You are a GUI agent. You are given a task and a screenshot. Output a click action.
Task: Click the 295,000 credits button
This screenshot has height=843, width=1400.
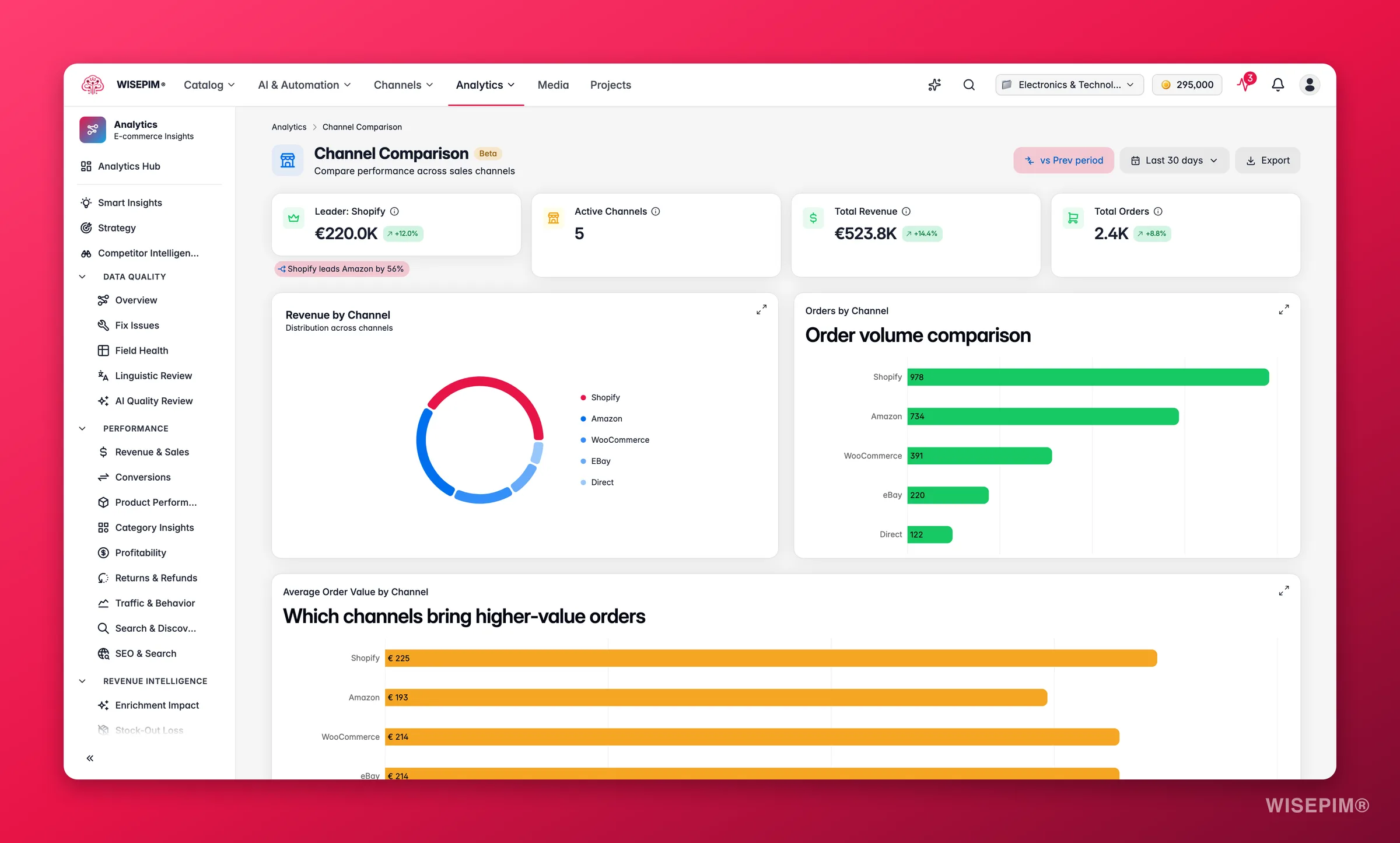coord(1187,85)
